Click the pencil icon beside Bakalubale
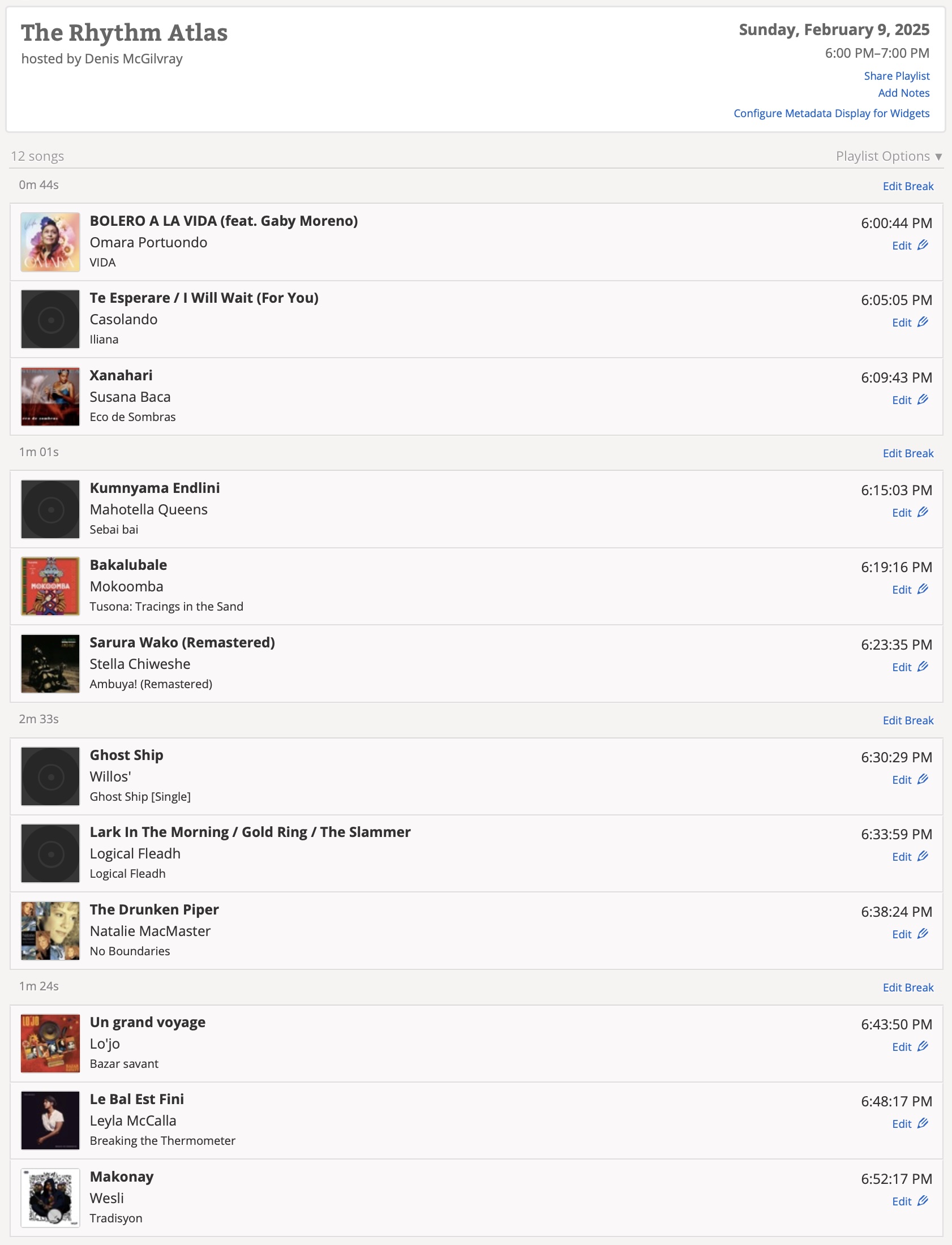952x1245 pixels. tap(923, 589)
